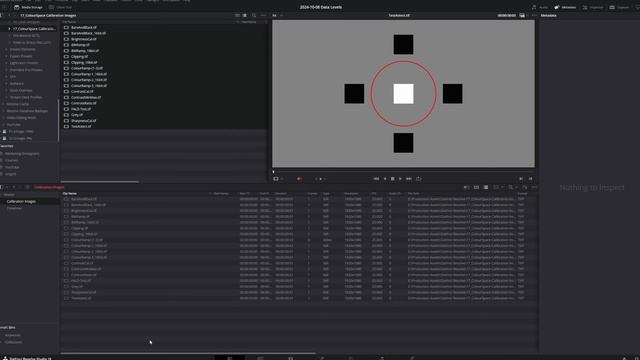Image resolution: width=640 pixels, height=360 pixels.
Task: Open Resolve Database Backups folder in tree
Action: 27,111
